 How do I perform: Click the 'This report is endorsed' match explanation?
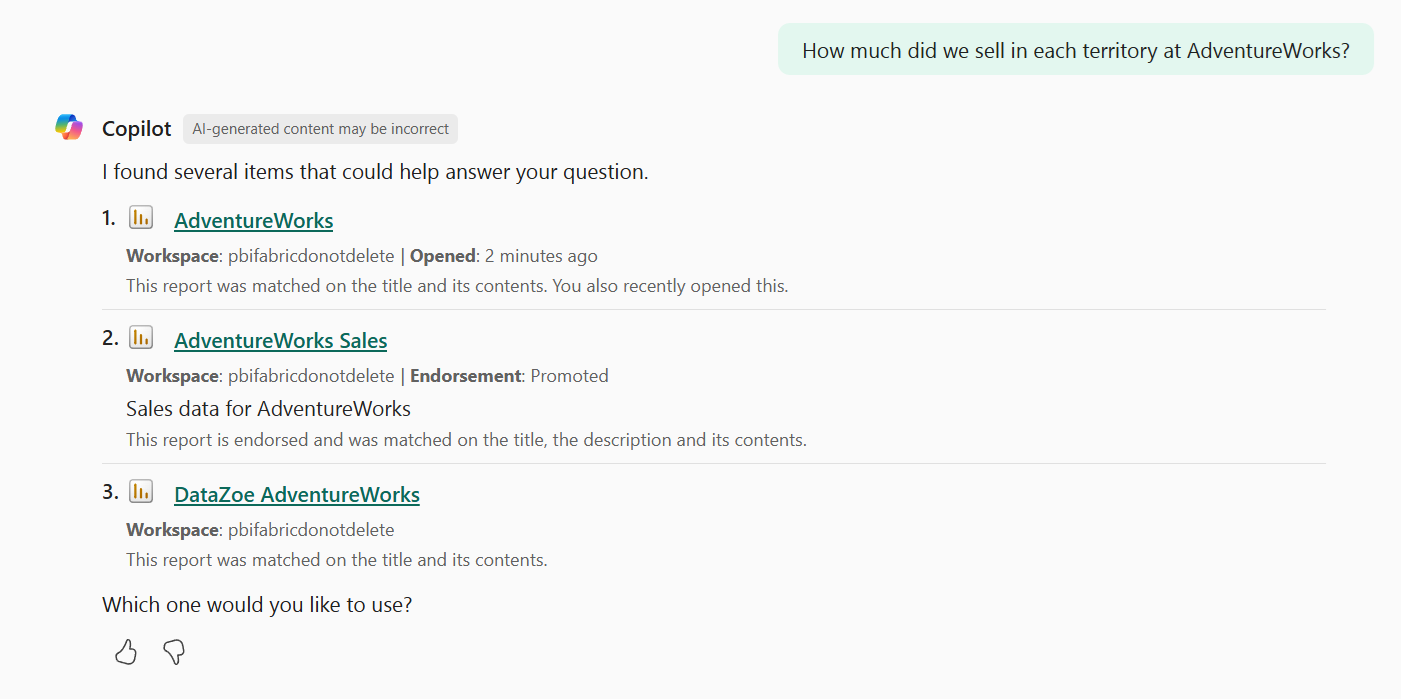[466, 440]
